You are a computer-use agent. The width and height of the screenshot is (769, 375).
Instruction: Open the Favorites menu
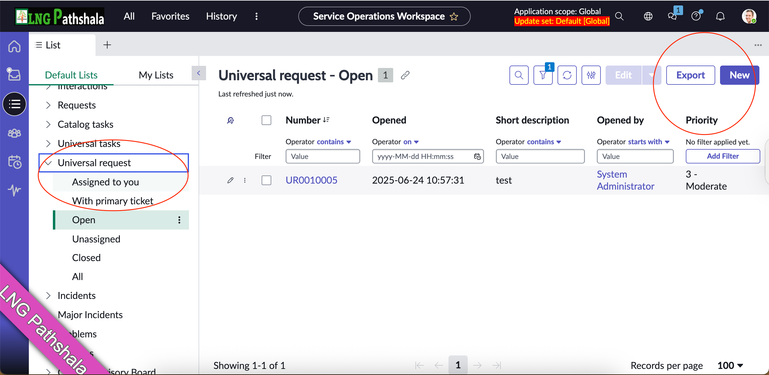[x=170, y=16]
